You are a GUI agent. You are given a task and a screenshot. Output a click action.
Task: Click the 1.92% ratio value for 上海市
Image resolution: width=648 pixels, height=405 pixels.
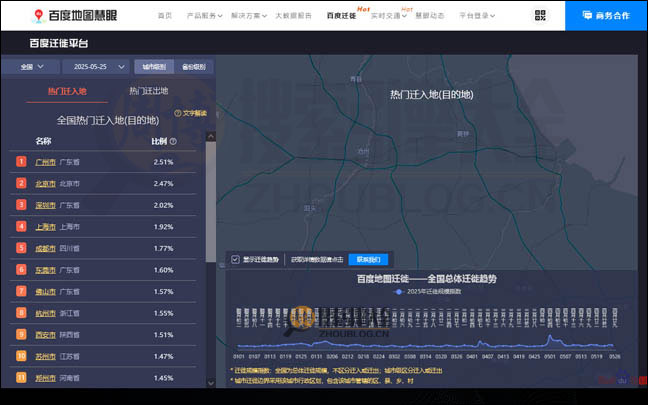163,227
